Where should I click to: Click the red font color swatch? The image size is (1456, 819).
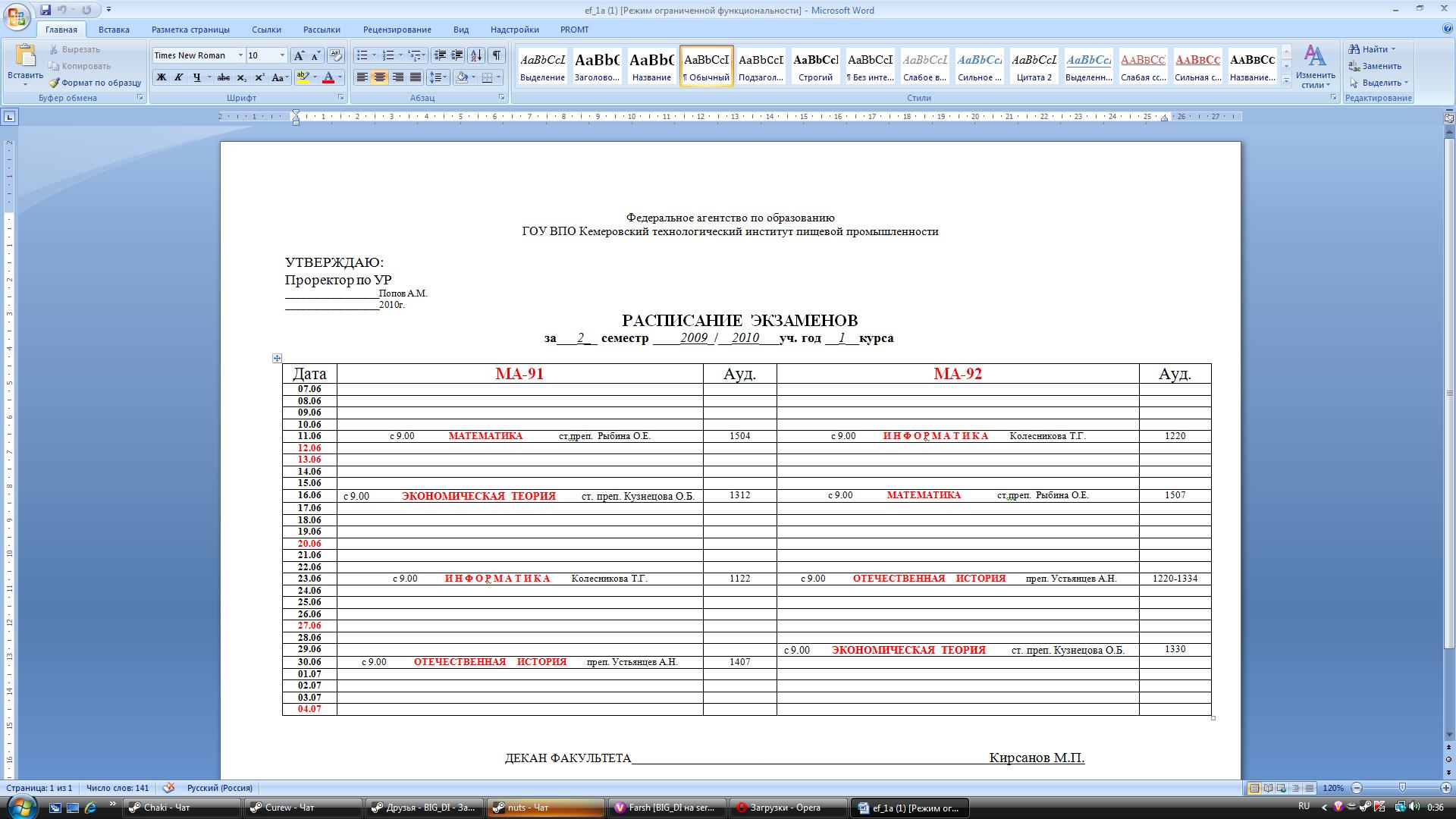coord(328,77)
